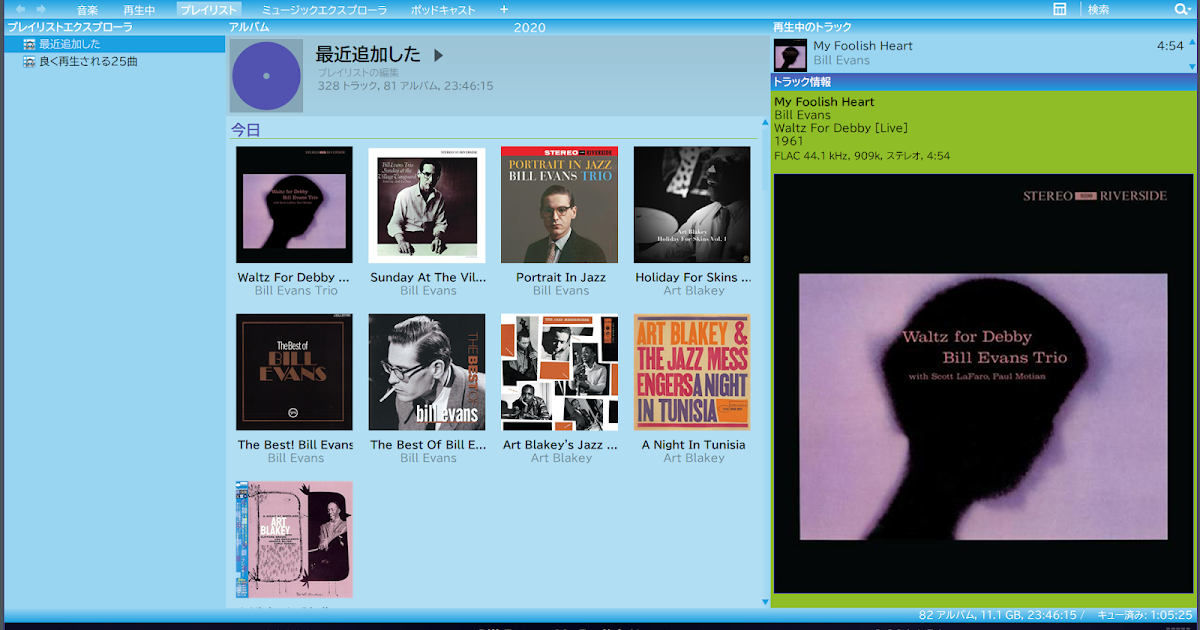Open the 音楽 tab
The width and height of the screenshot is (1200, 630).
(88, 10)
